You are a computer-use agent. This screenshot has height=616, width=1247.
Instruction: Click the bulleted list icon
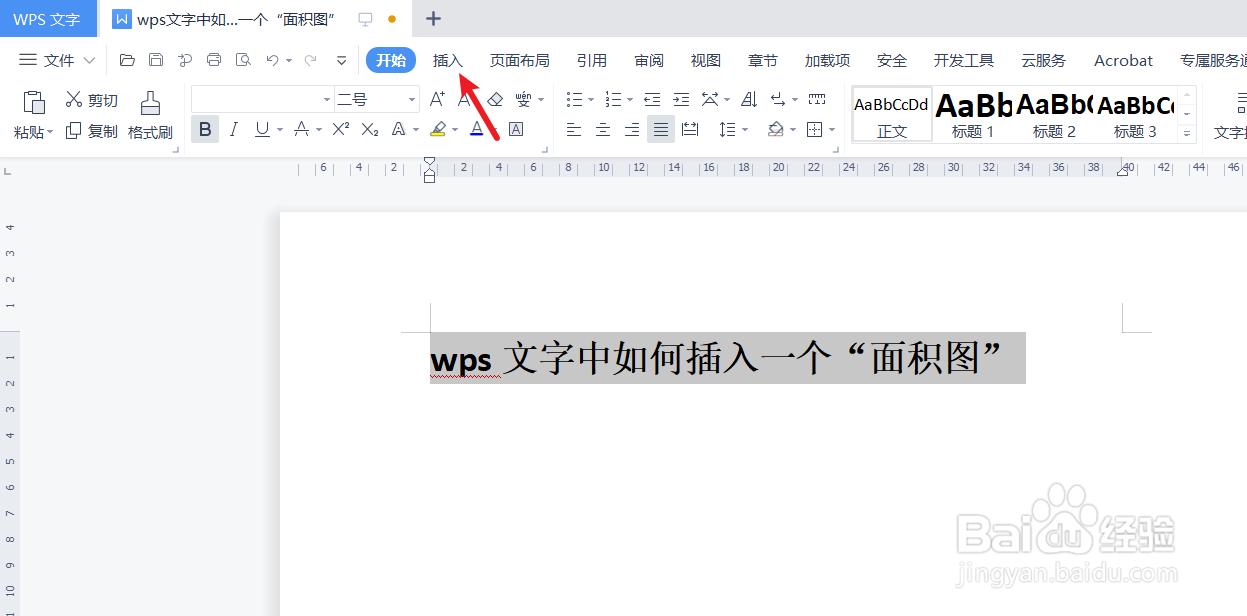[x=574, y=99]
